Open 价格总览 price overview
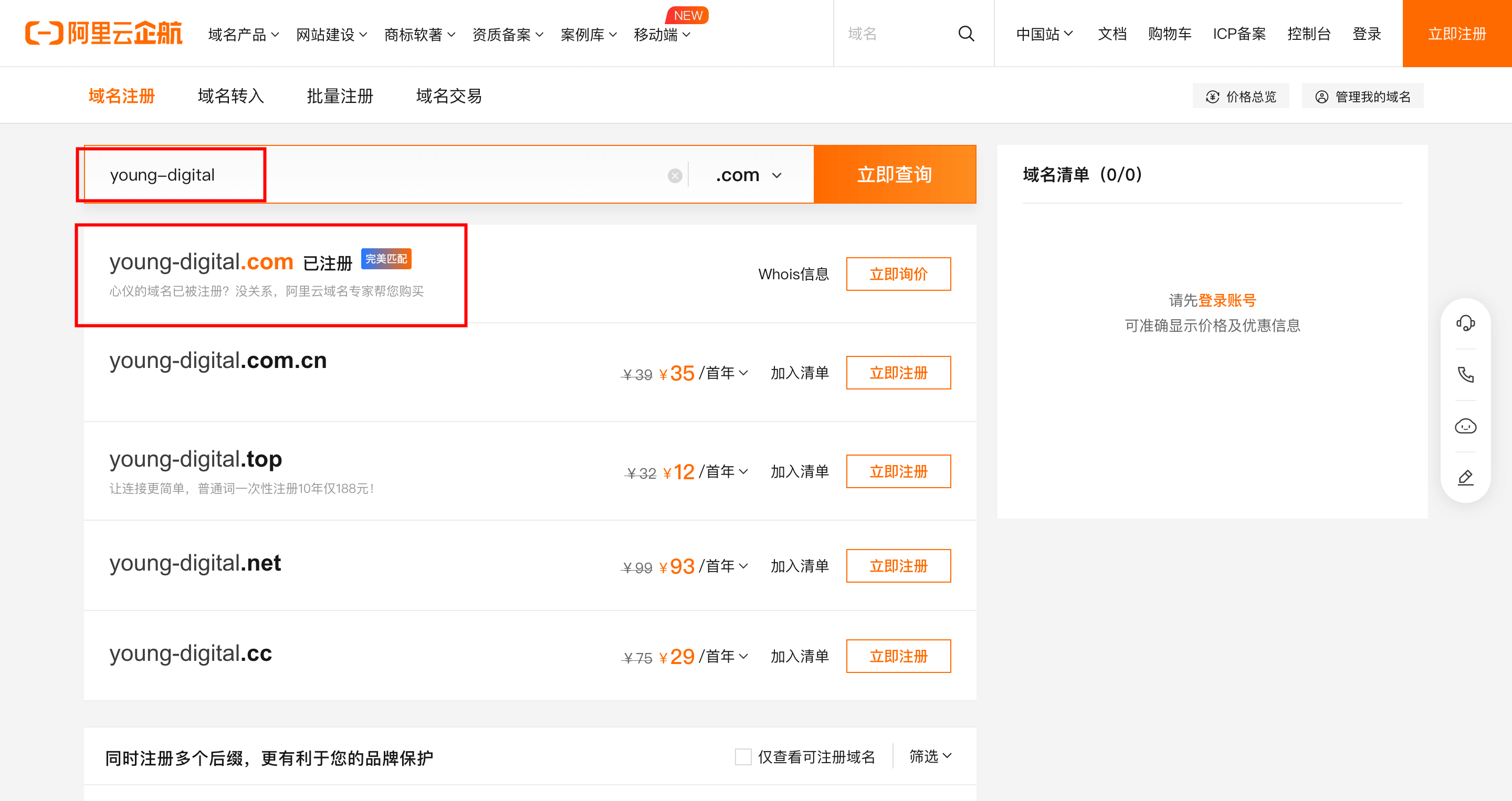Image resolution: width=1512 pixels, height=801 pixels. (1241, 96)
